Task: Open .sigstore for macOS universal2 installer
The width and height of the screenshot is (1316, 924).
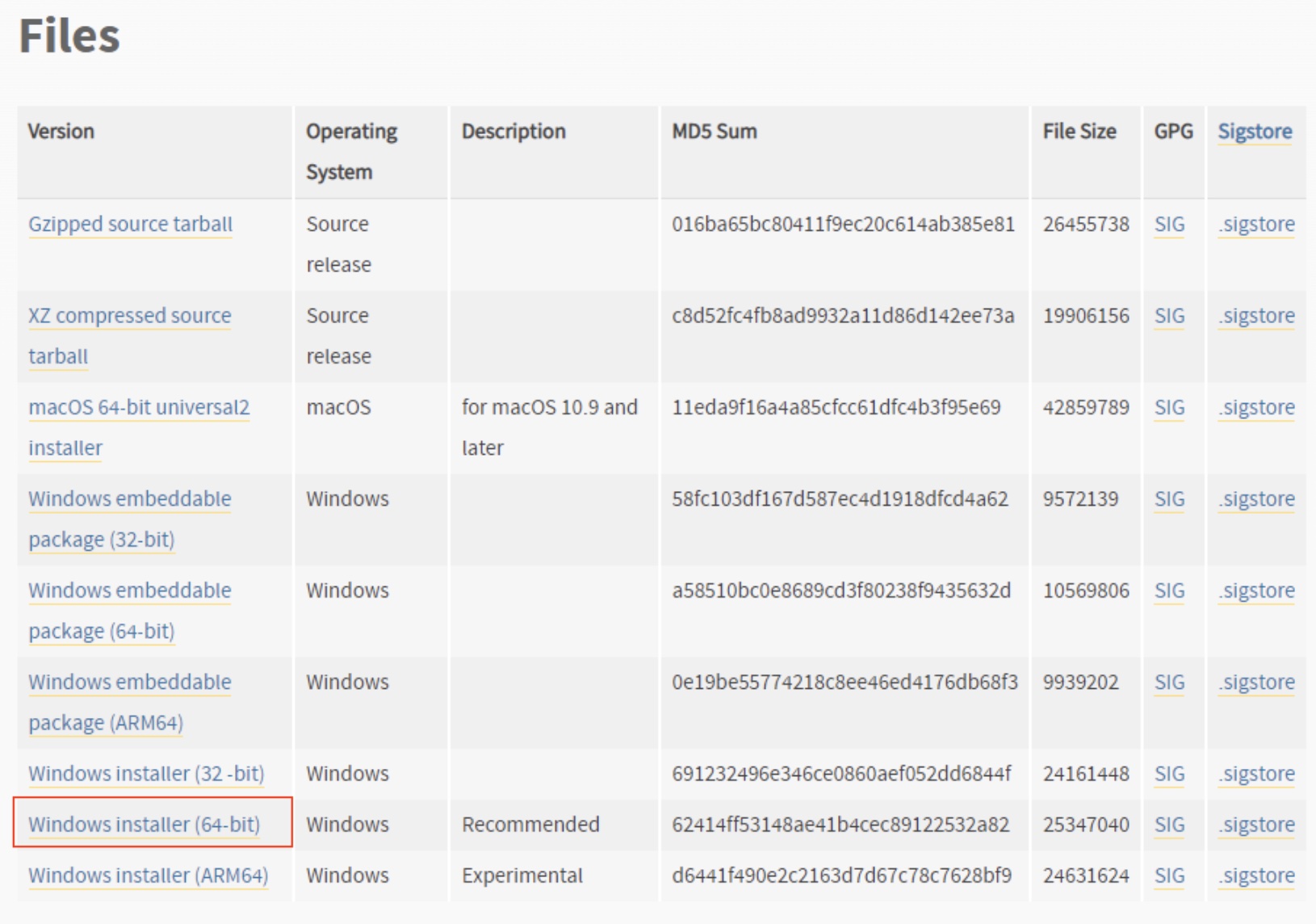Action: point(1256,408)
